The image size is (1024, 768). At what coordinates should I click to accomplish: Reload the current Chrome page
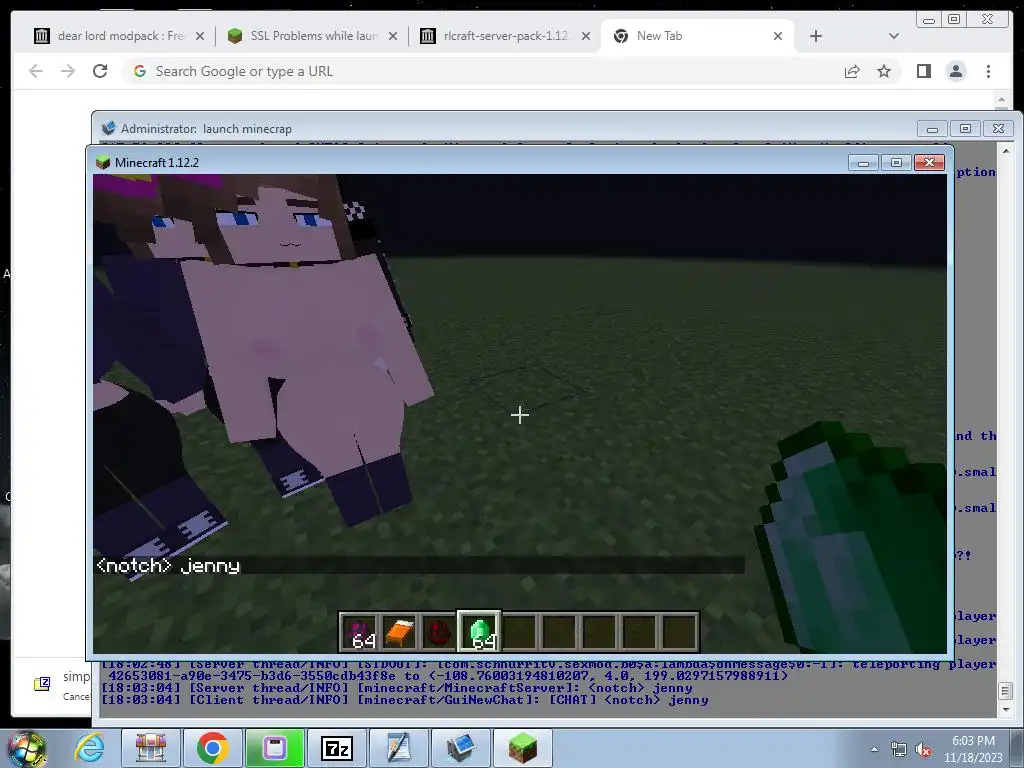100,71
